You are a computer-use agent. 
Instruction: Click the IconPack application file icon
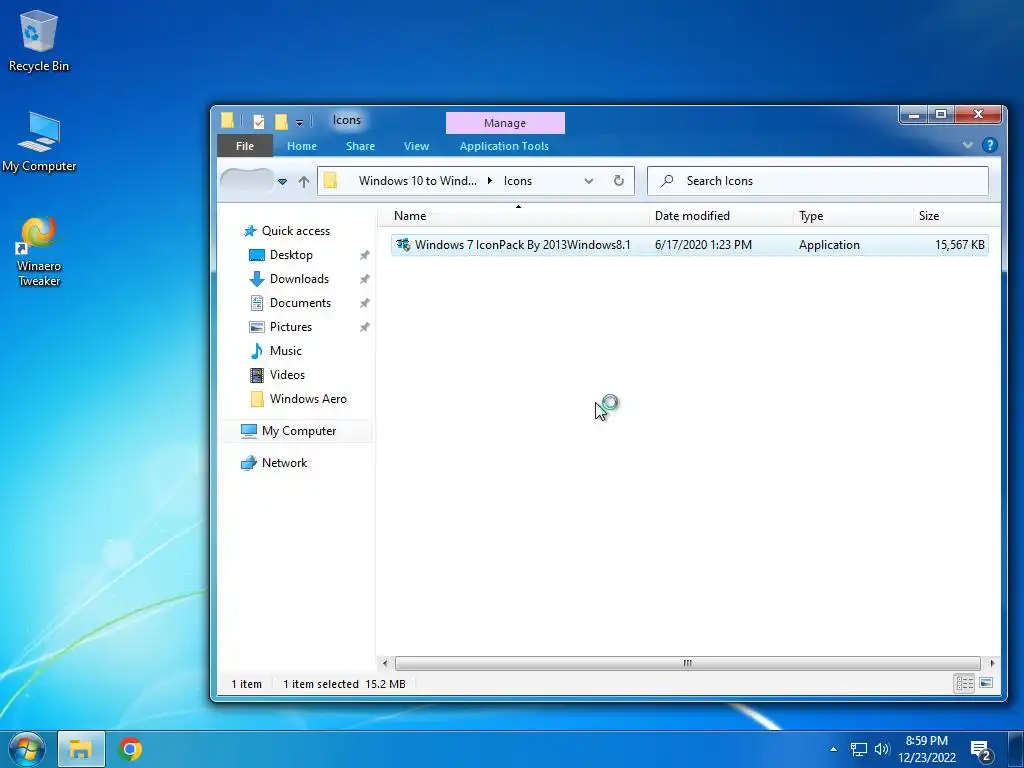(403, 245)
